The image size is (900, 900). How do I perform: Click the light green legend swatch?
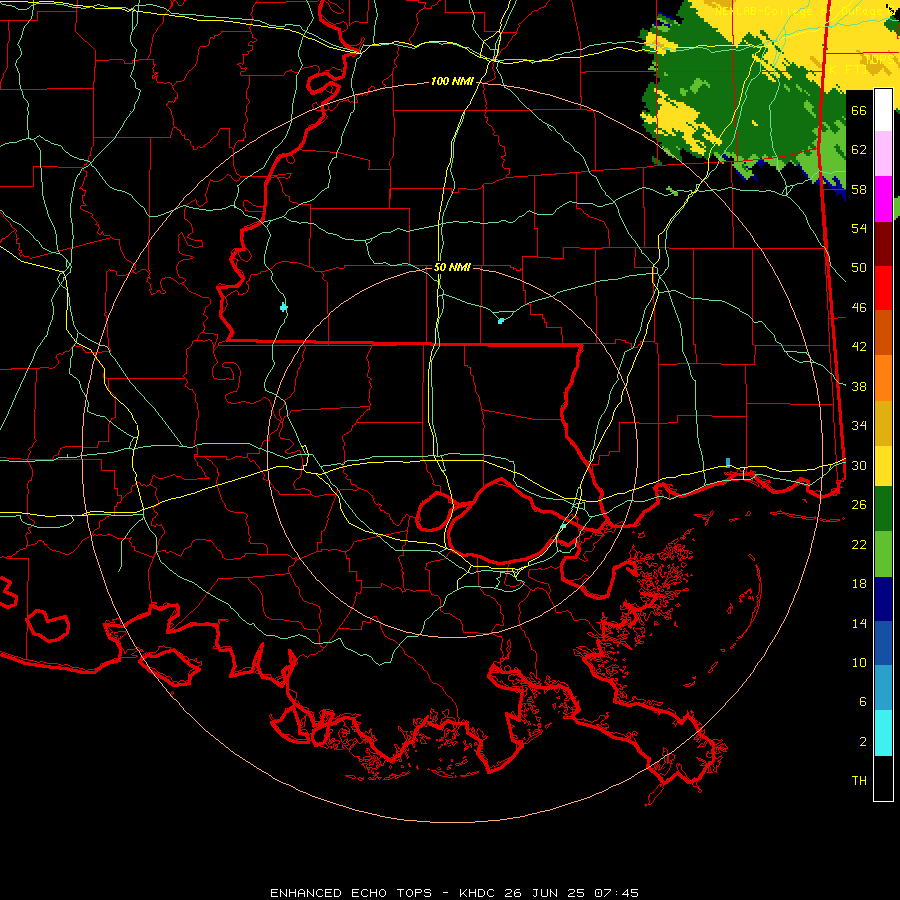[883, 554]
